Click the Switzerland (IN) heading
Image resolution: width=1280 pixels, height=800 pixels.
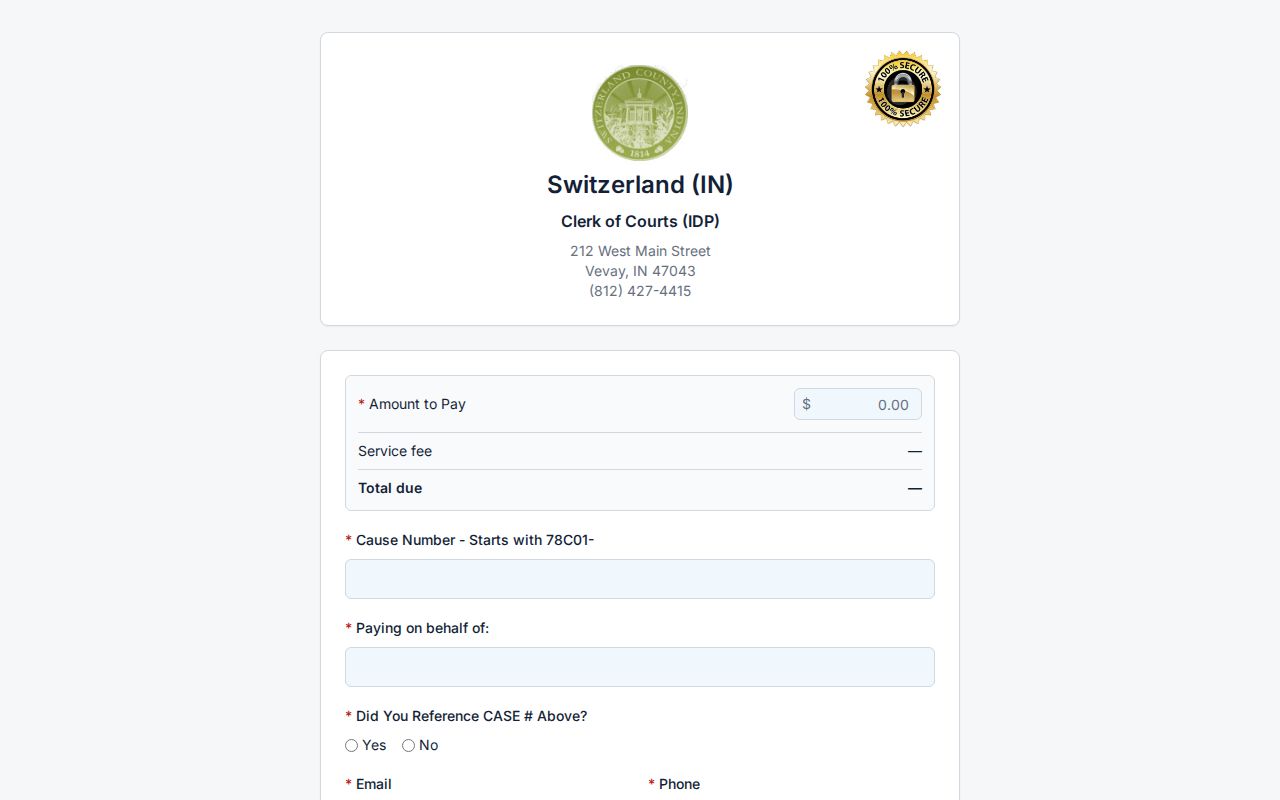(x=640, y=184)
